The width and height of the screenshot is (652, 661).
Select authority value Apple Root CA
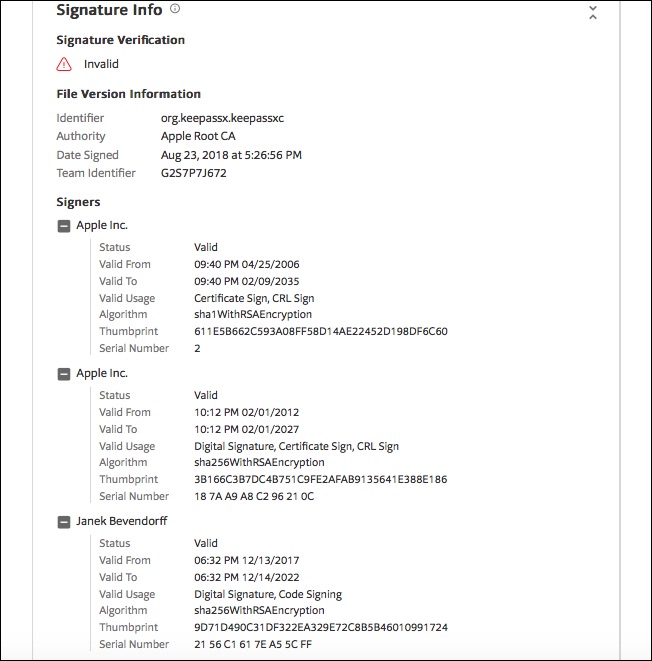(x=198, y=136)
